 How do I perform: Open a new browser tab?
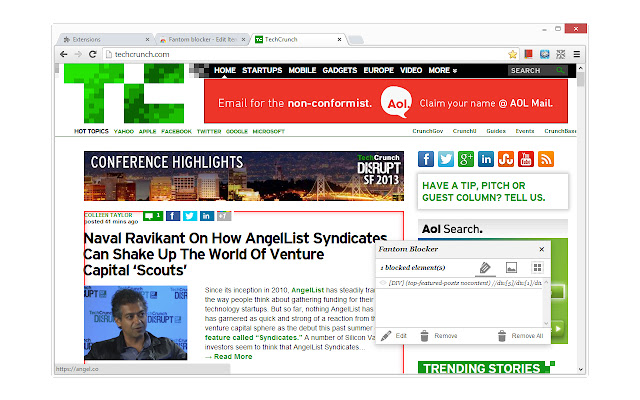pyautogui.click(x=356, y=40)
